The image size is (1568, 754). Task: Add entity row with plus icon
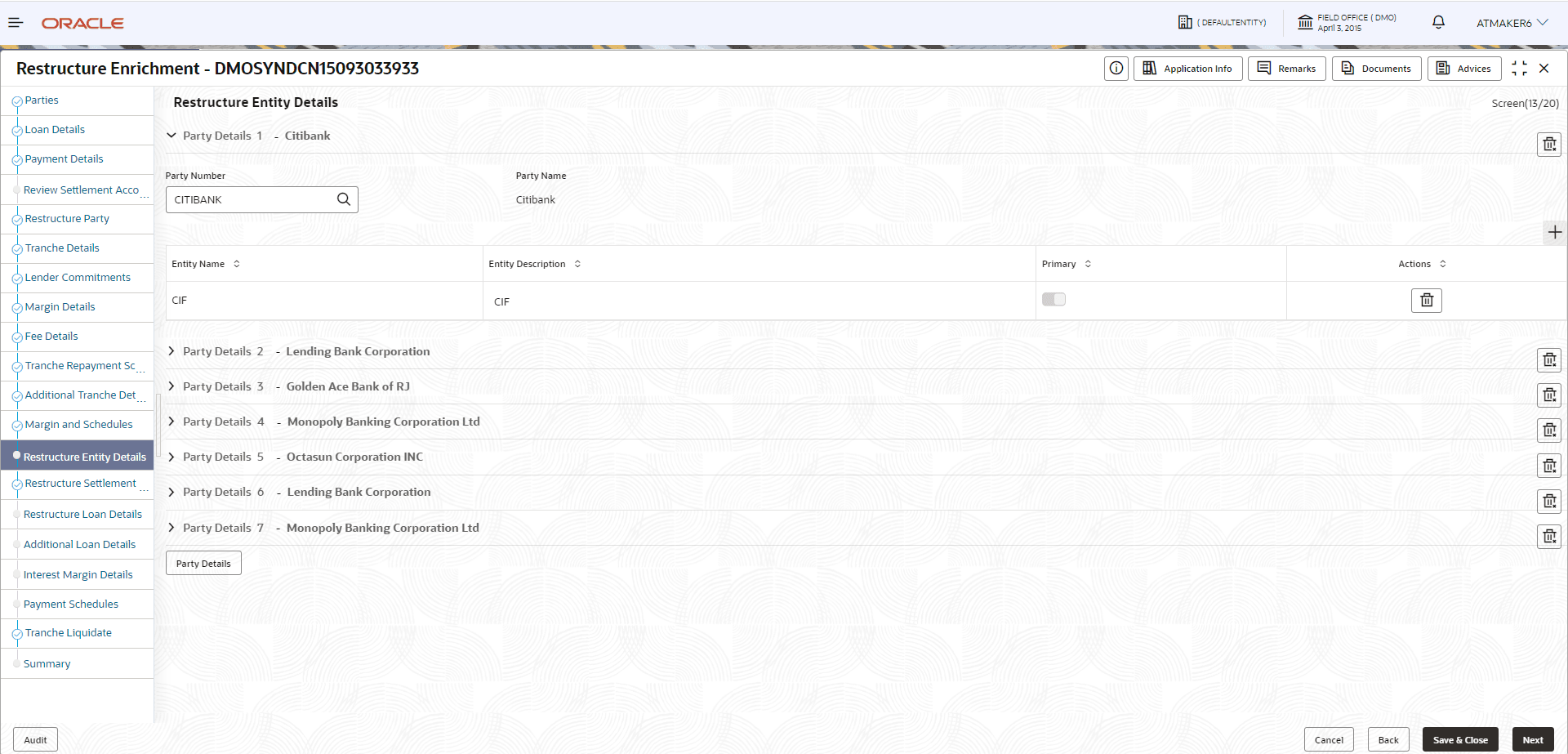click(x=1555, y=232)
